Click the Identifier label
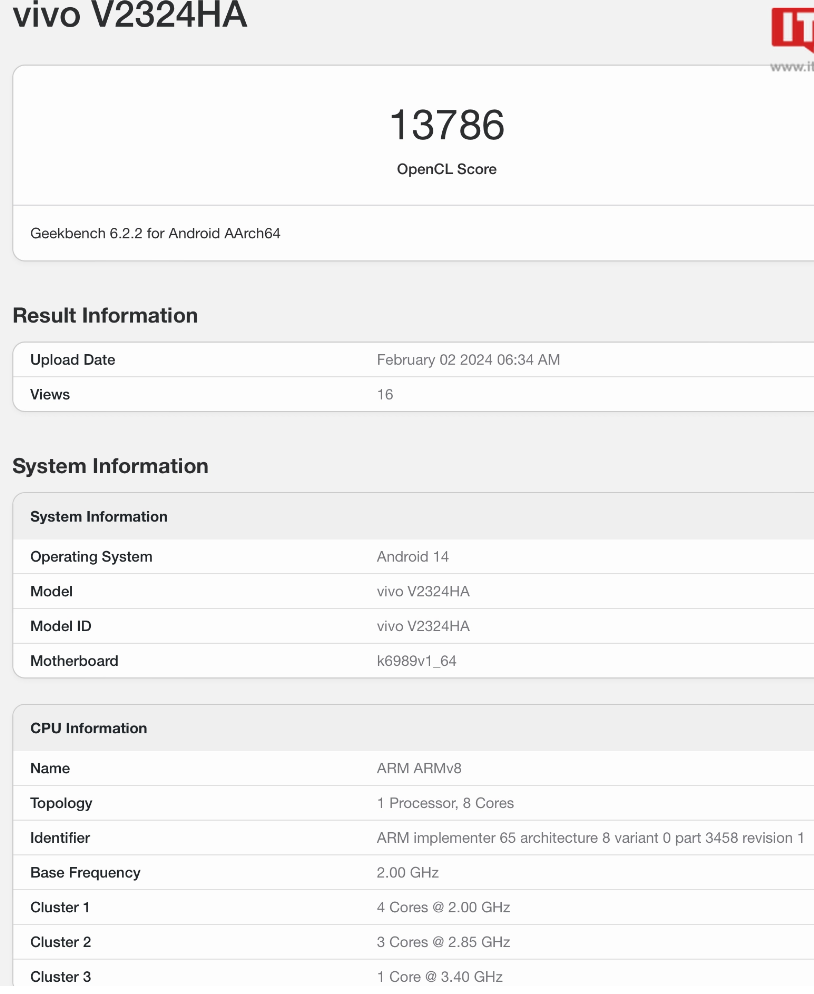The height and width of the screenshot is (994, 814). pos(60,838)
